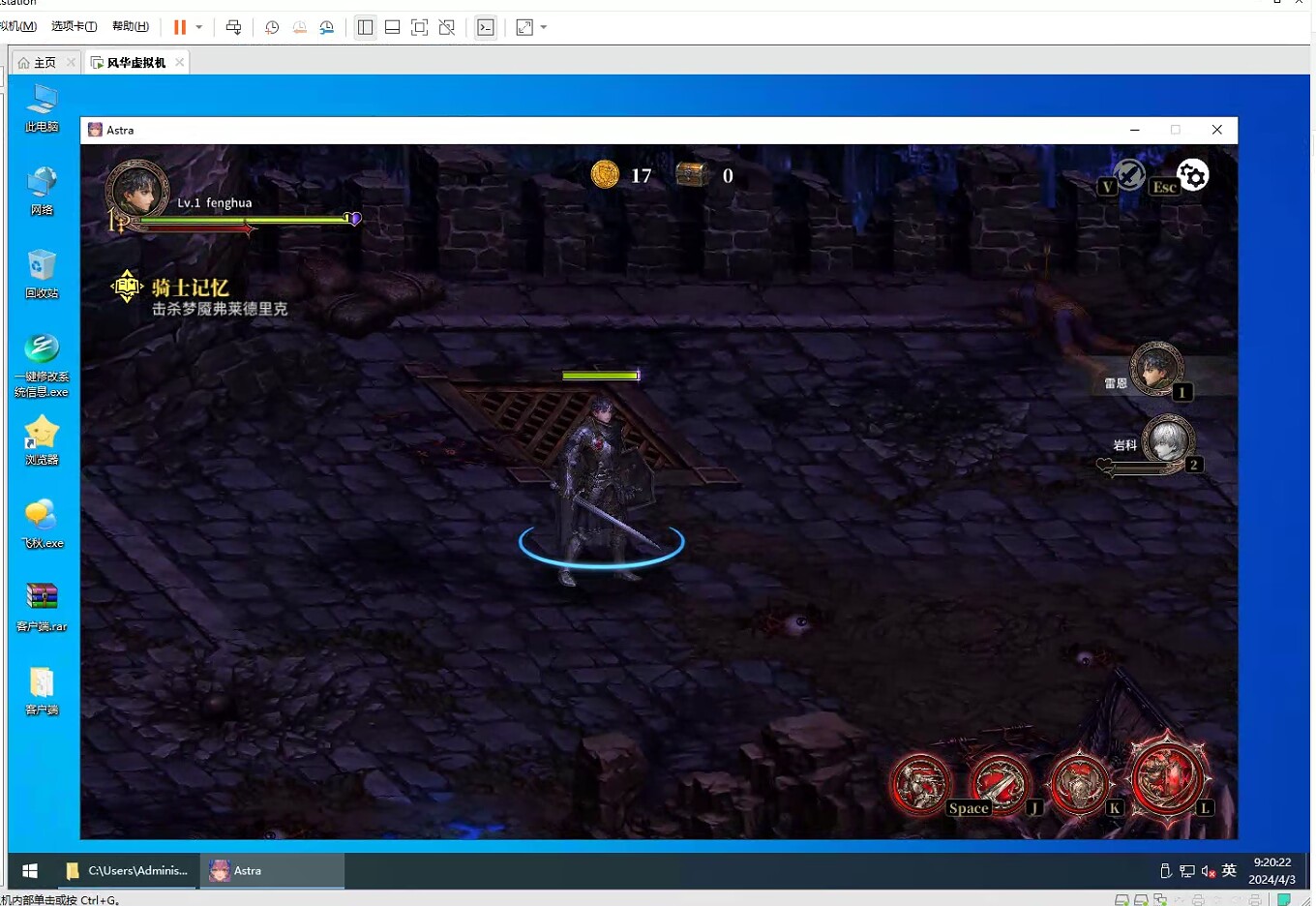Click the stretch guest display icon
This screenshot has width=1316, height=906.
[x=524, y=27]
